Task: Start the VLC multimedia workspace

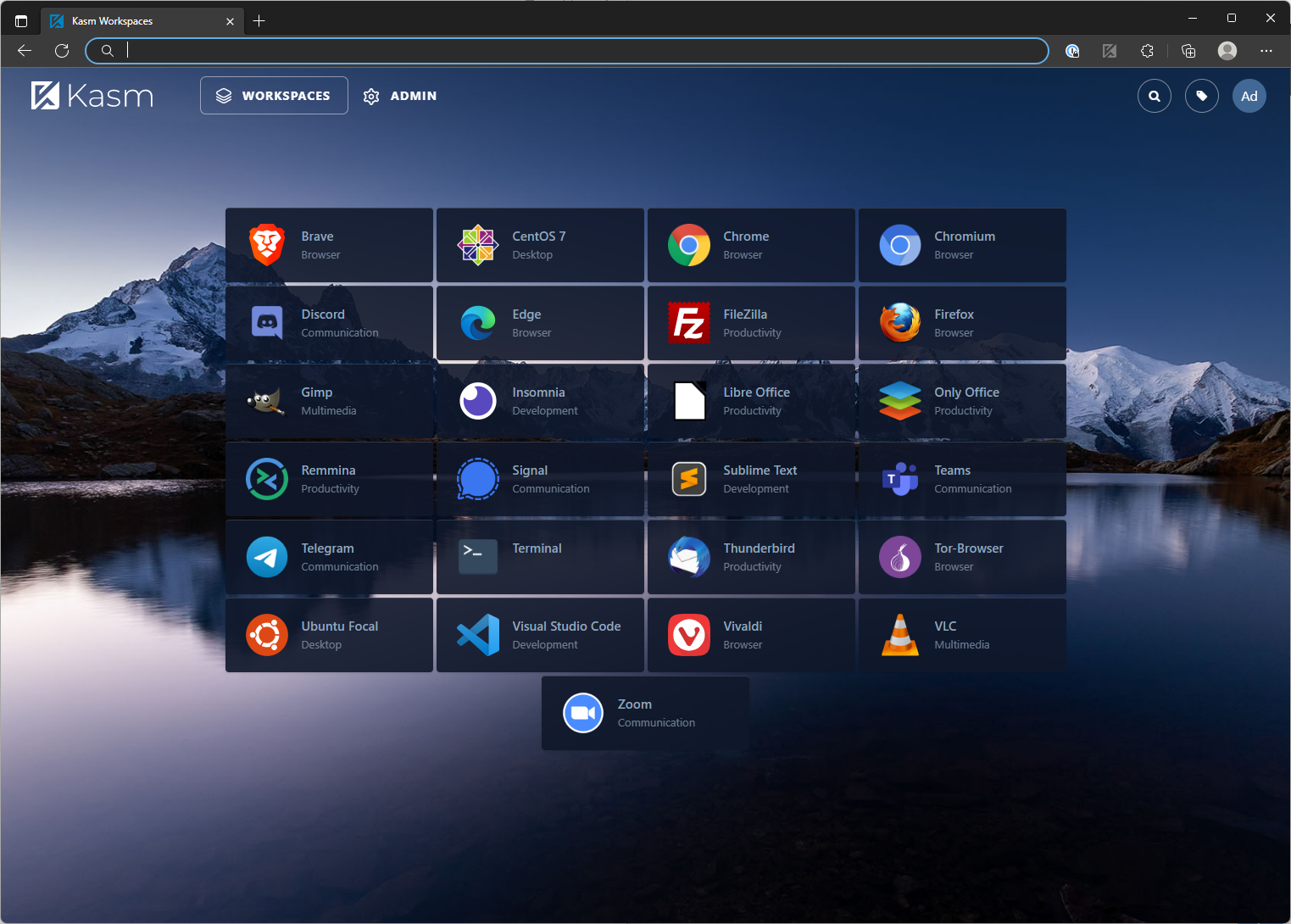Action: (x=962, y=635)
